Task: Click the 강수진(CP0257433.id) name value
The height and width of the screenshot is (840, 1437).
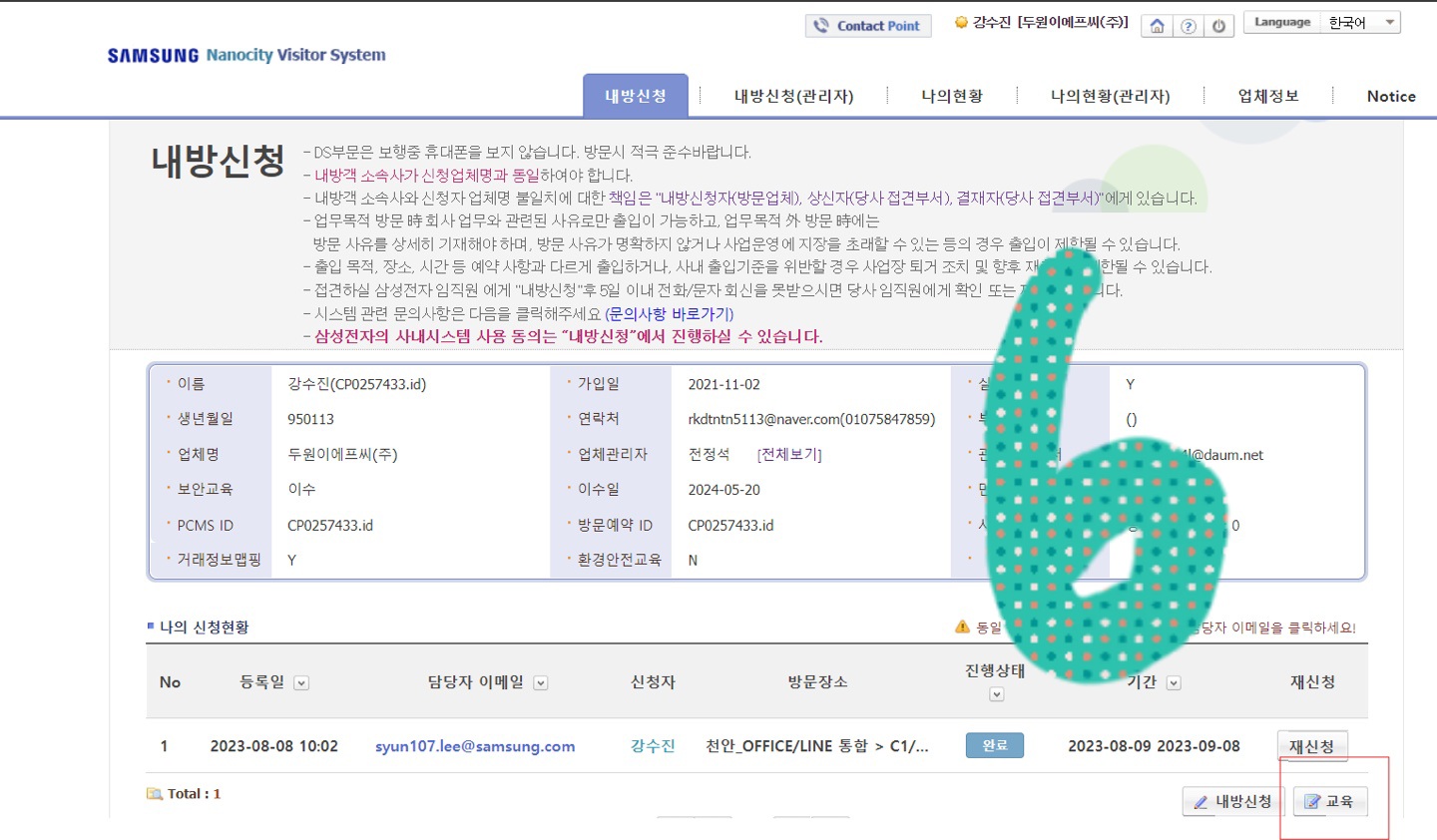Action: (x=356, y=384)
